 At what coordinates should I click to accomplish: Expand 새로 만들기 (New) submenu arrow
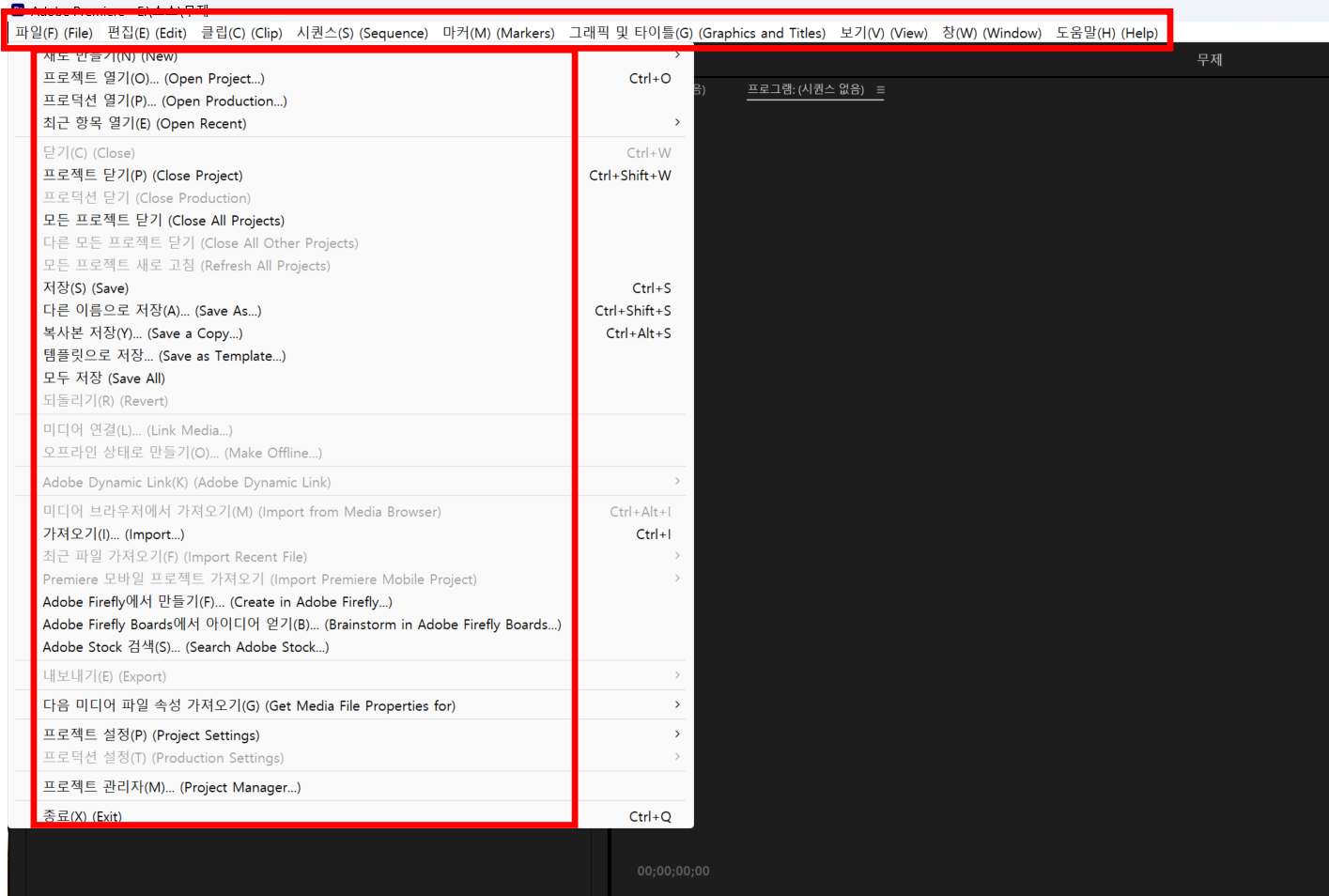(x=677, y=55)
